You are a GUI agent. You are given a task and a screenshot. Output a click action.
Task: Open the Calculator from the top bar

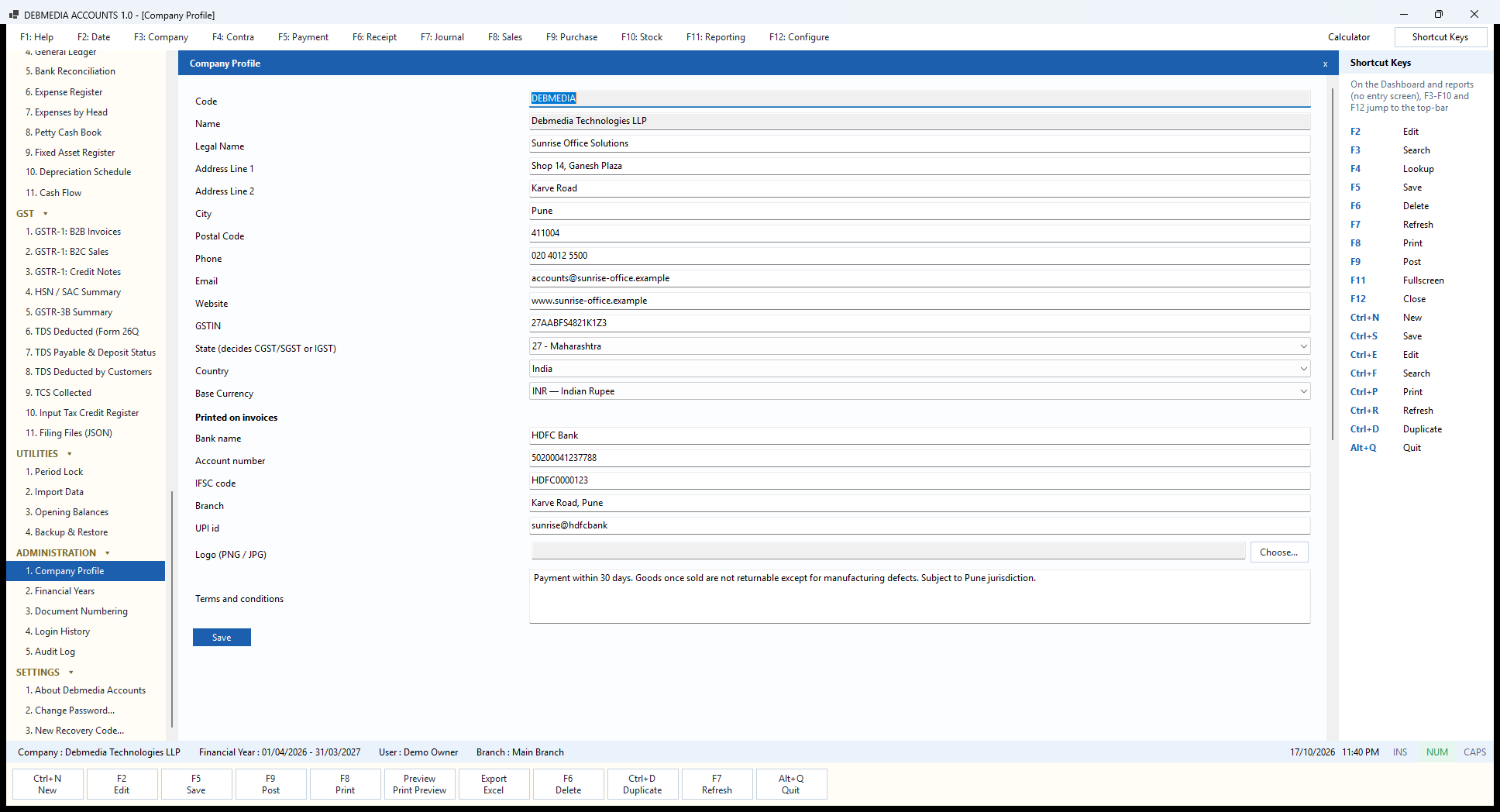click(1349, 37)
